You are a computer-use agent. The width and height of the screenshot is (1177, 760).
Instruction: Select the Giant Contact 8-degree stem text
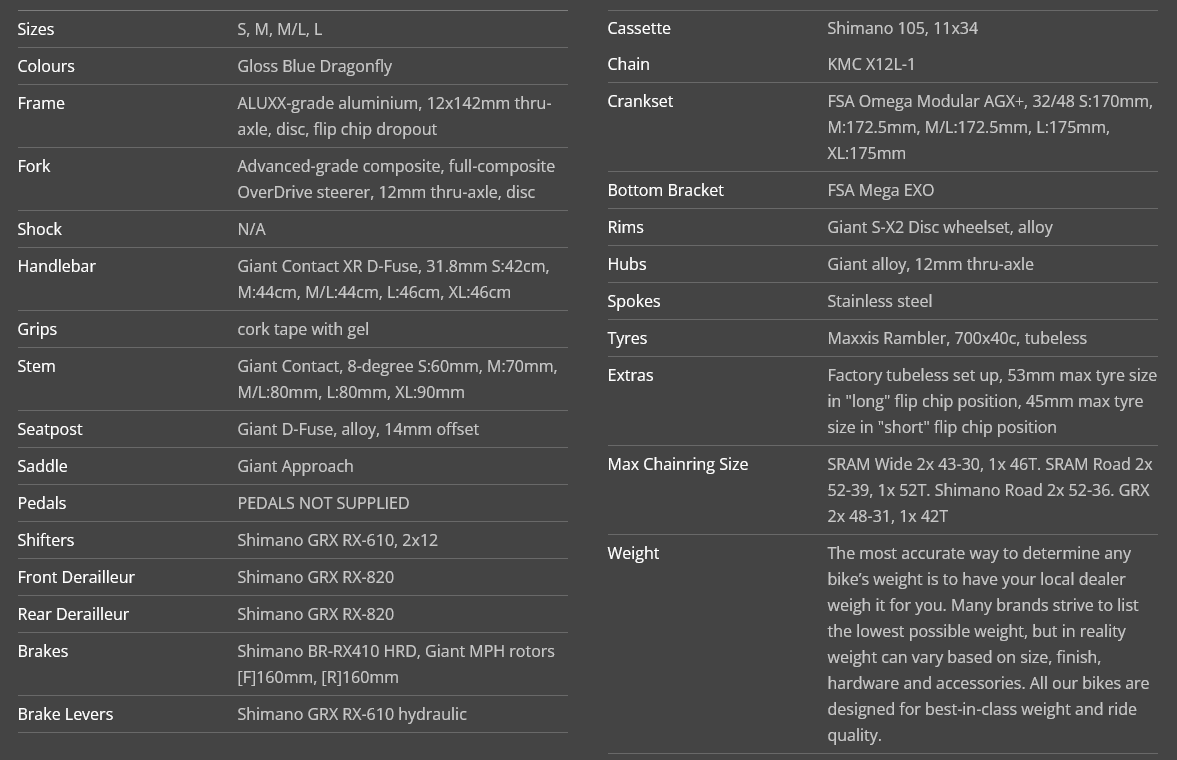pos(397,378)
